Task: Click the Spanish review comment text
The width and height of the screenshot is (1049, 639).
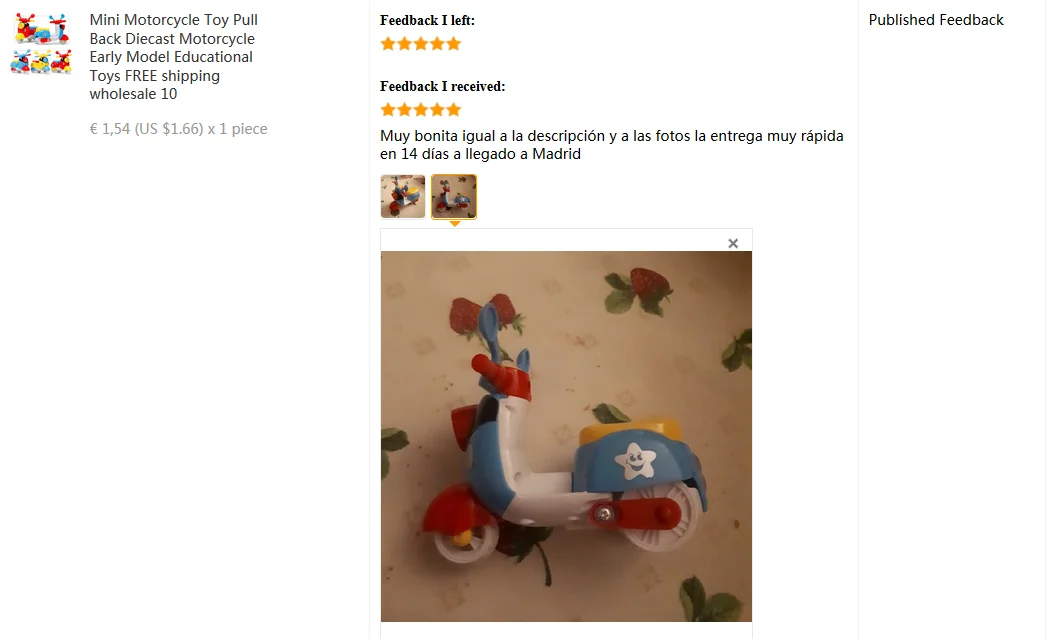Action: (x=611, y=145)
